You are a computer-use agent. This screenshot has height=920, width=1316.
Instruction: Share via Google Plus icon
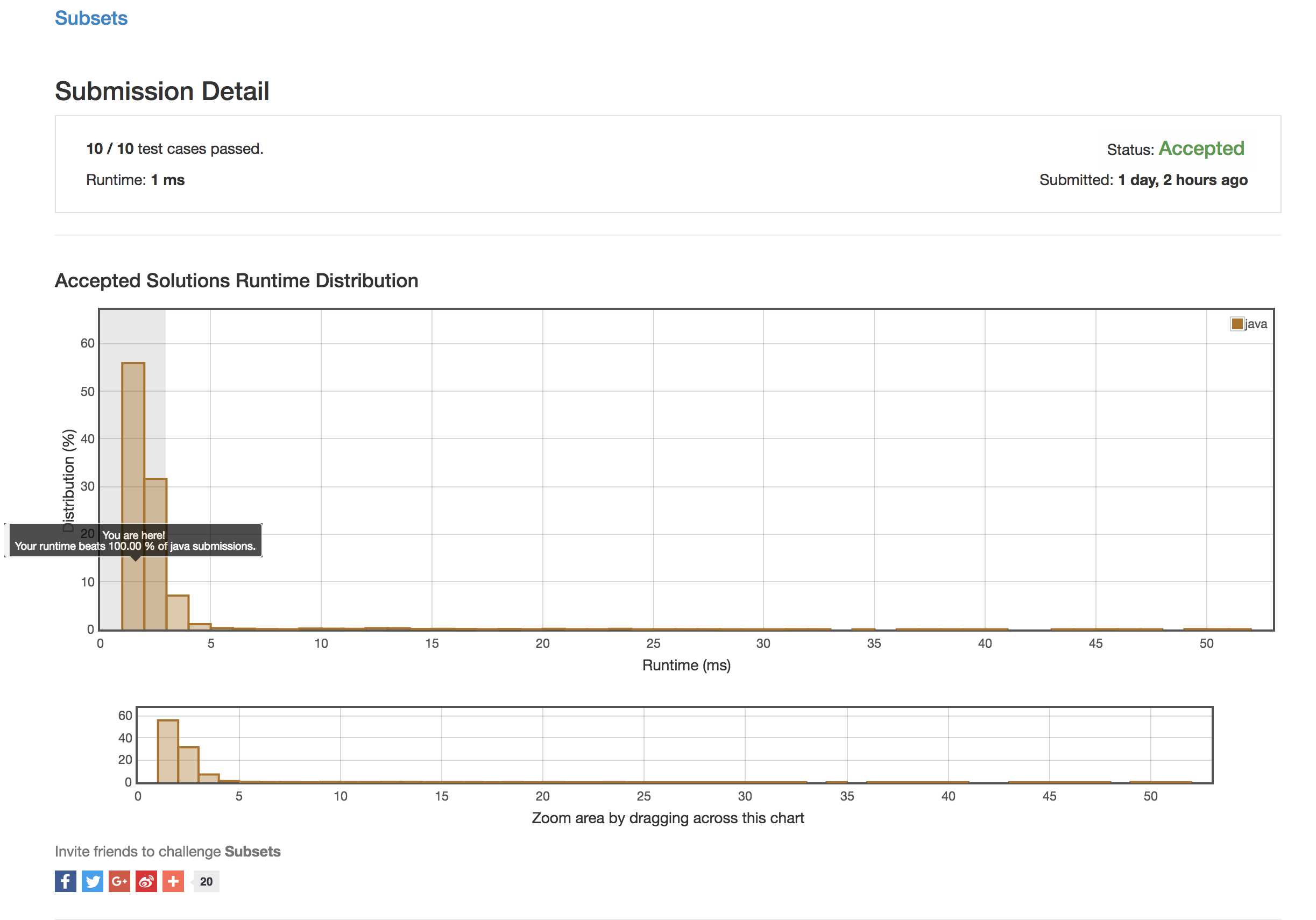(x=119, y=881)
